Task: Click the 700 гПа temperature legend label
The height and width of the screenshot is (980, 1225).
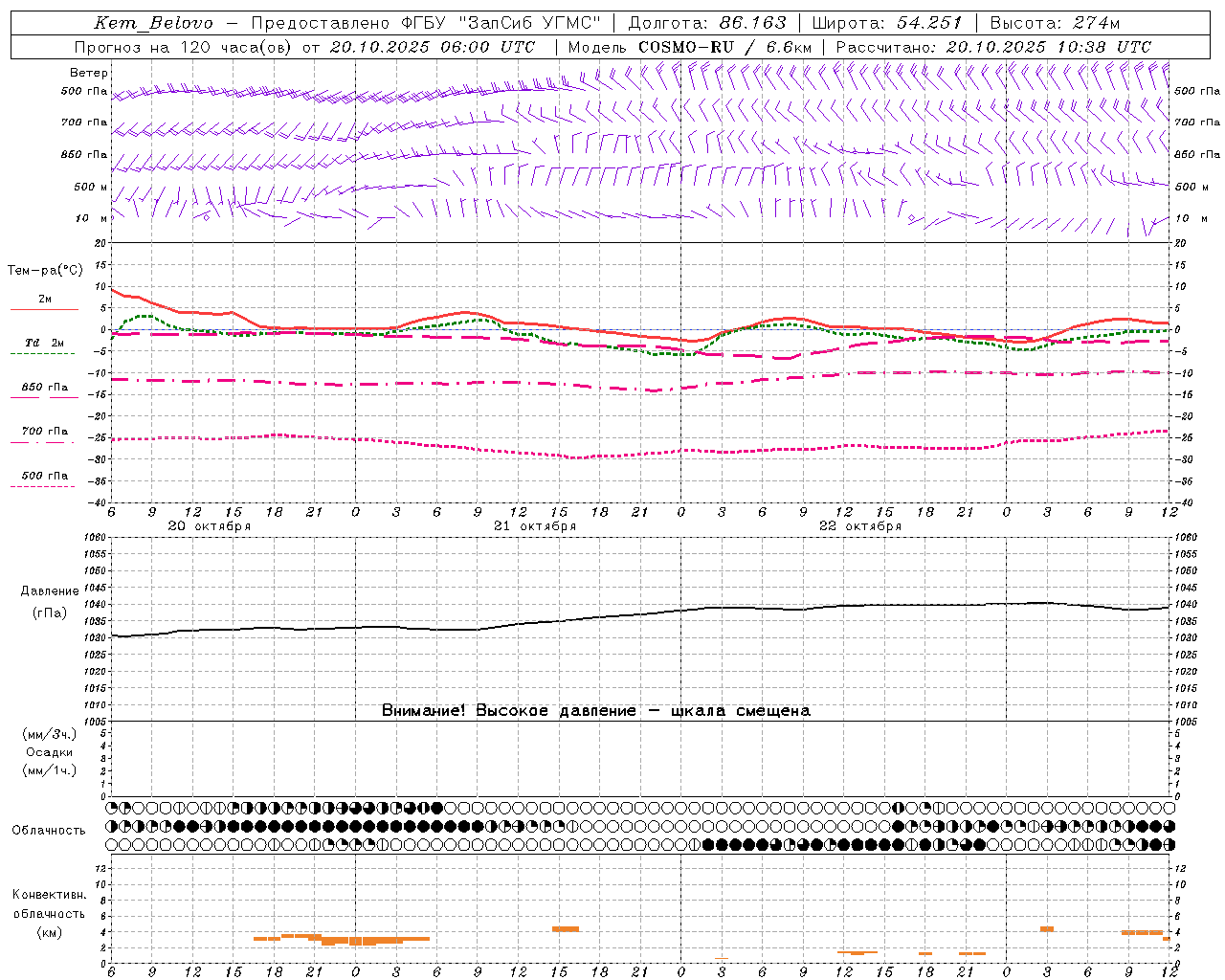Action: [45, 432]
